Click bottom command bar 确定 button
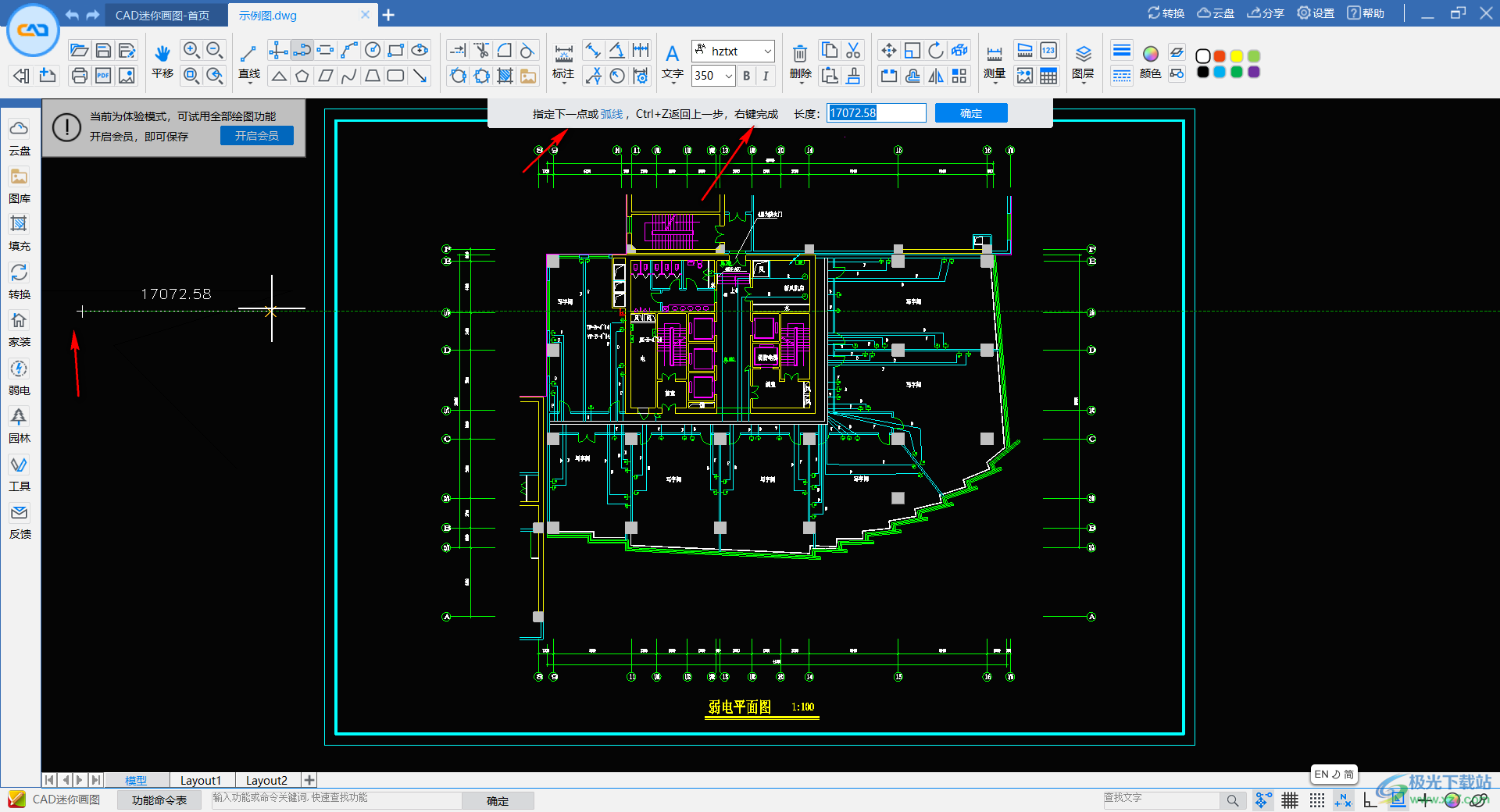 coord(498,800)
